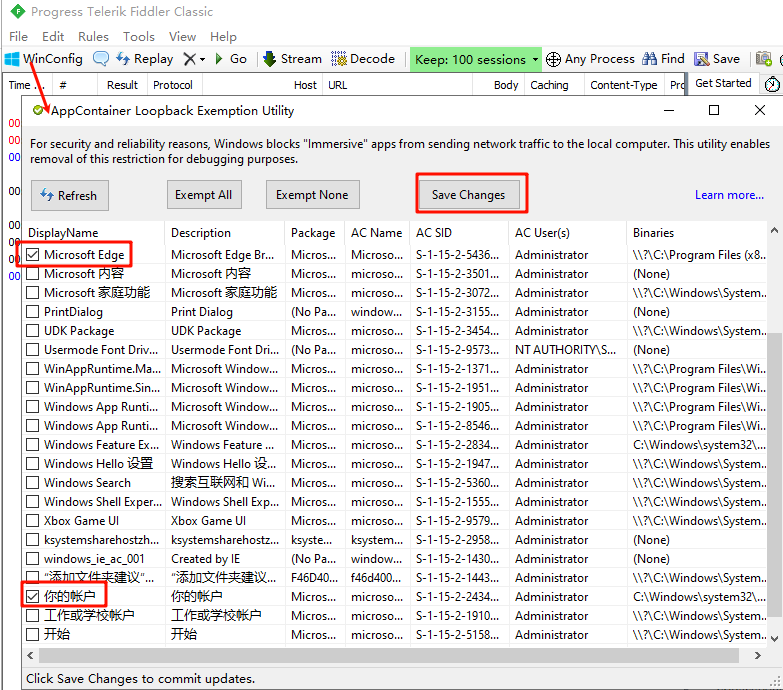Image resolution: width=783 pixels, height=690 pixels.
Task: Open WinConfig from the toolbar
Action: click(43, 59)
